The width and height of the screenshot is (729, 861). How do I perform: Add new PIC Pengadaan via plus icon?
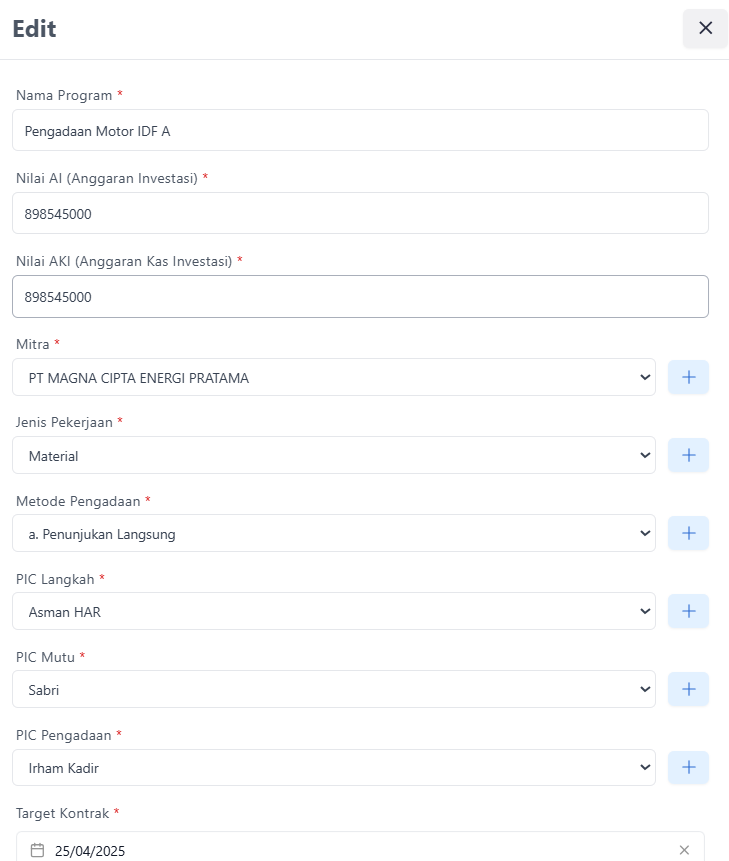tap(688, 767)
